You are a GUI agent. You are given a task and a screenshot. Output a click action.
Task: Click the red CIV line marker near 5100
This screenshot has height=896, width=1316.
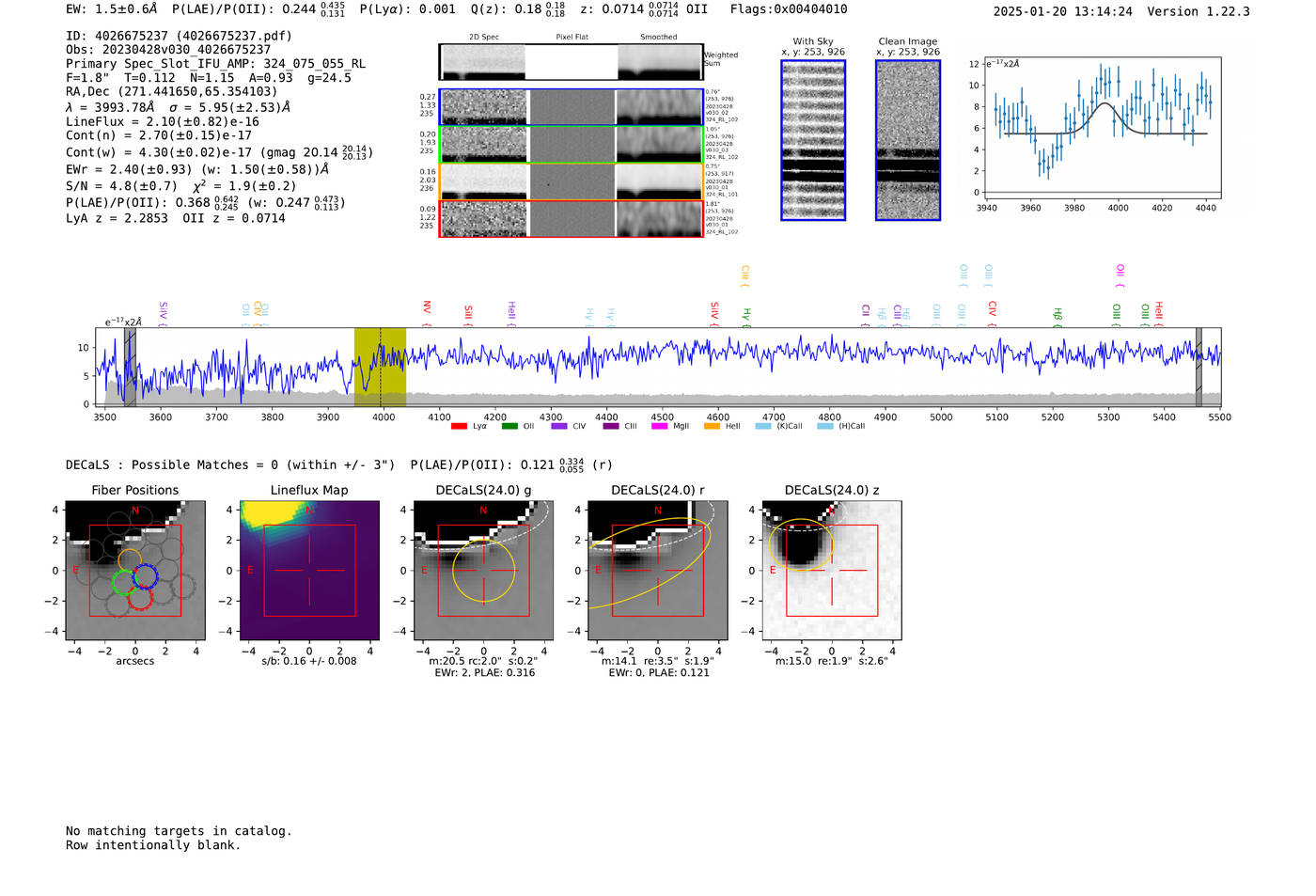click(993, 314)
